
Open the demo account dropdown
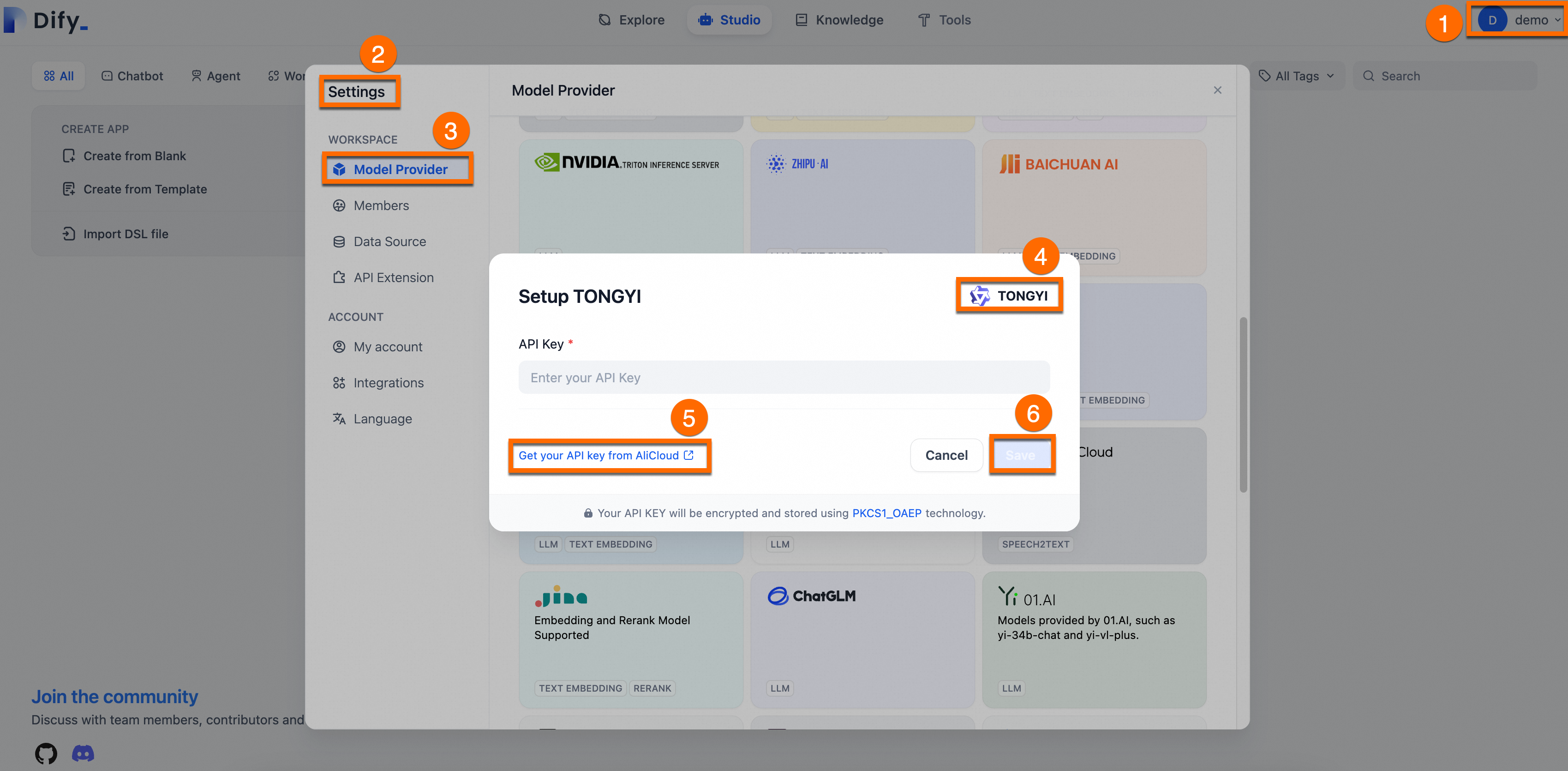click(1520, 20)
